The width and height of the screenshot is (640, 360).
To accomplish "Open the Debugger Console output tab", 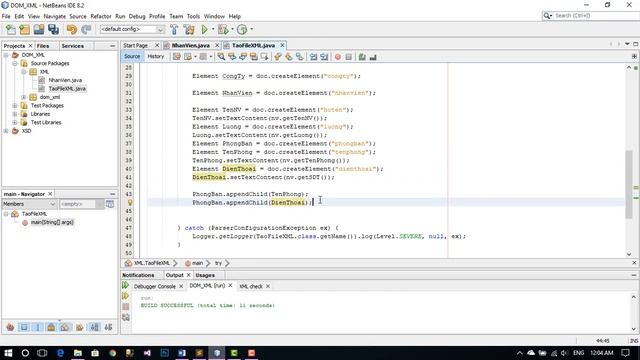I will [154, 286].
